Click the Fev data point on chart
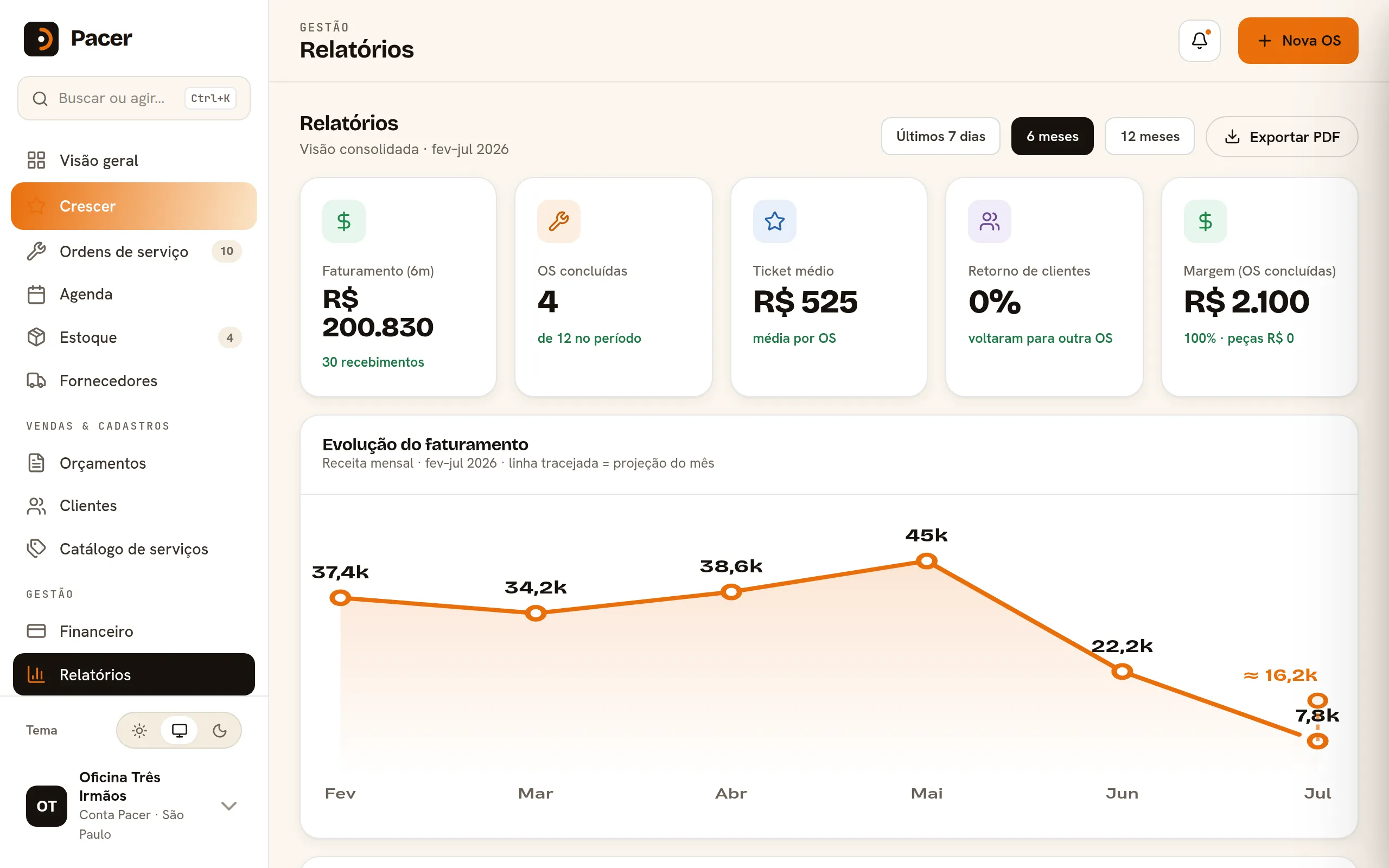Viewport: 1389px width, 868px height. click(340, 598)
